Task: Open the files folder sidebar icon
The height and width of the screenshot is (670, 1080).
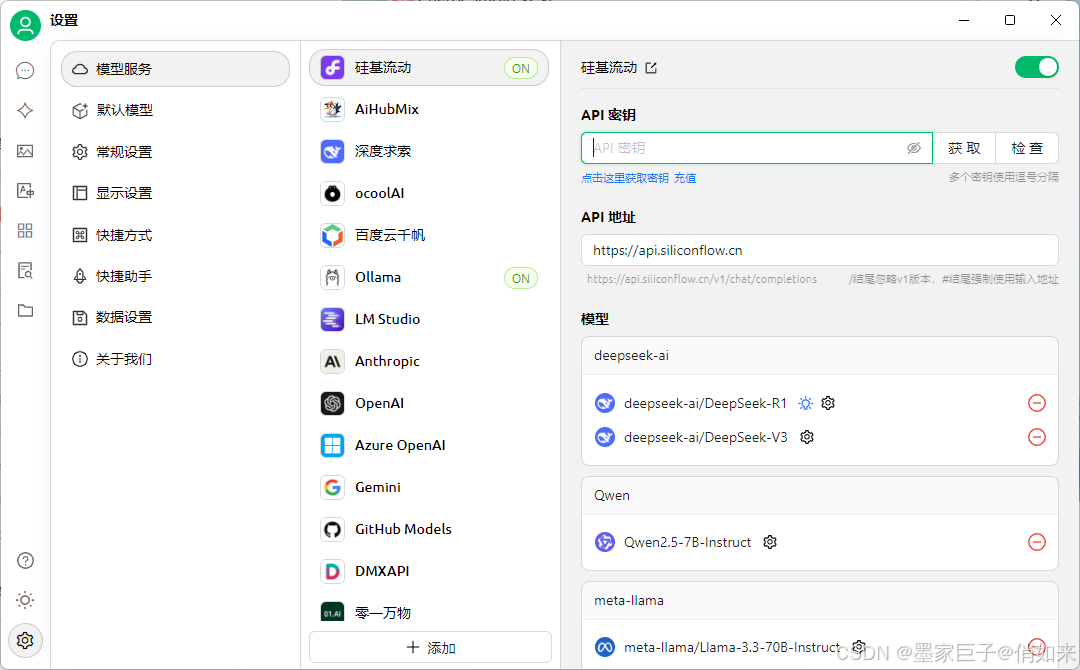Action: 25,311
